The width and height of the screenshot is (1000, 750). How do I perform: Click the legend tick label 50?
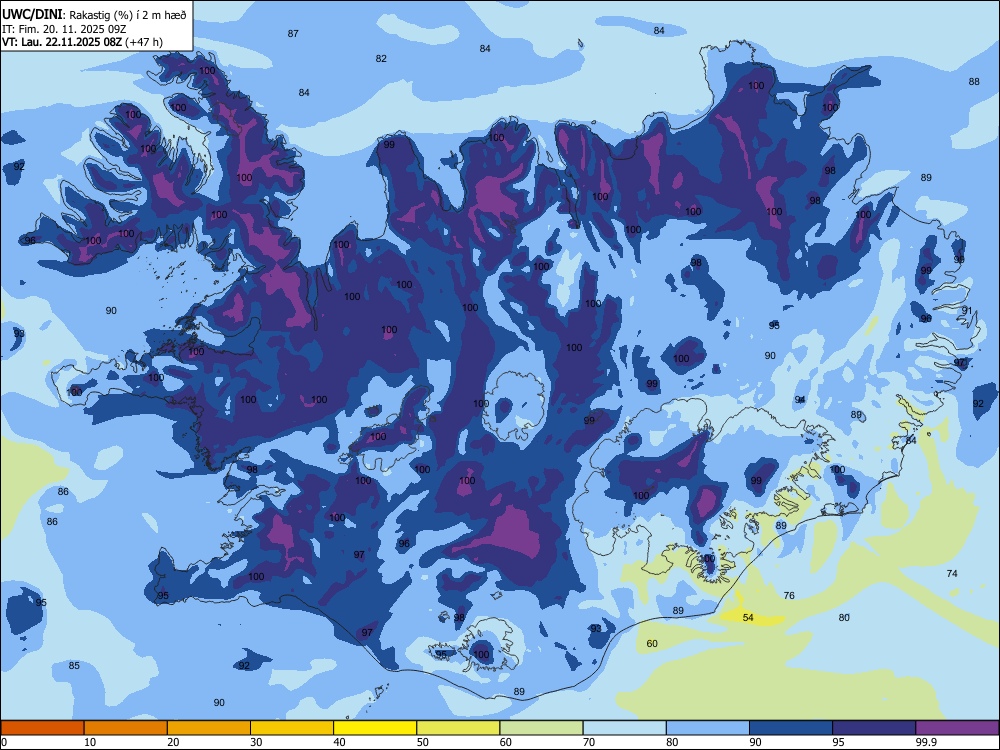(x=423, y=742)
